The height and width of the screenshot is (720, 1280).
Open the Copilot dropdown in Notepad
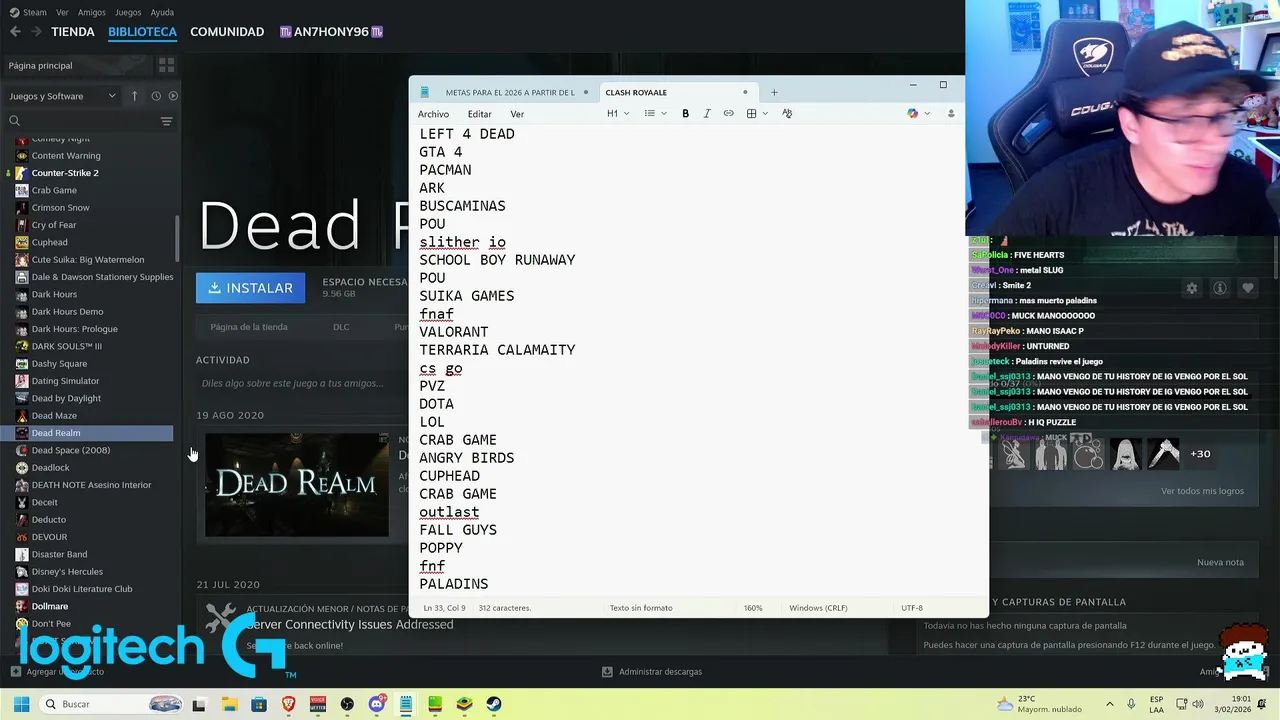[918, 114]
